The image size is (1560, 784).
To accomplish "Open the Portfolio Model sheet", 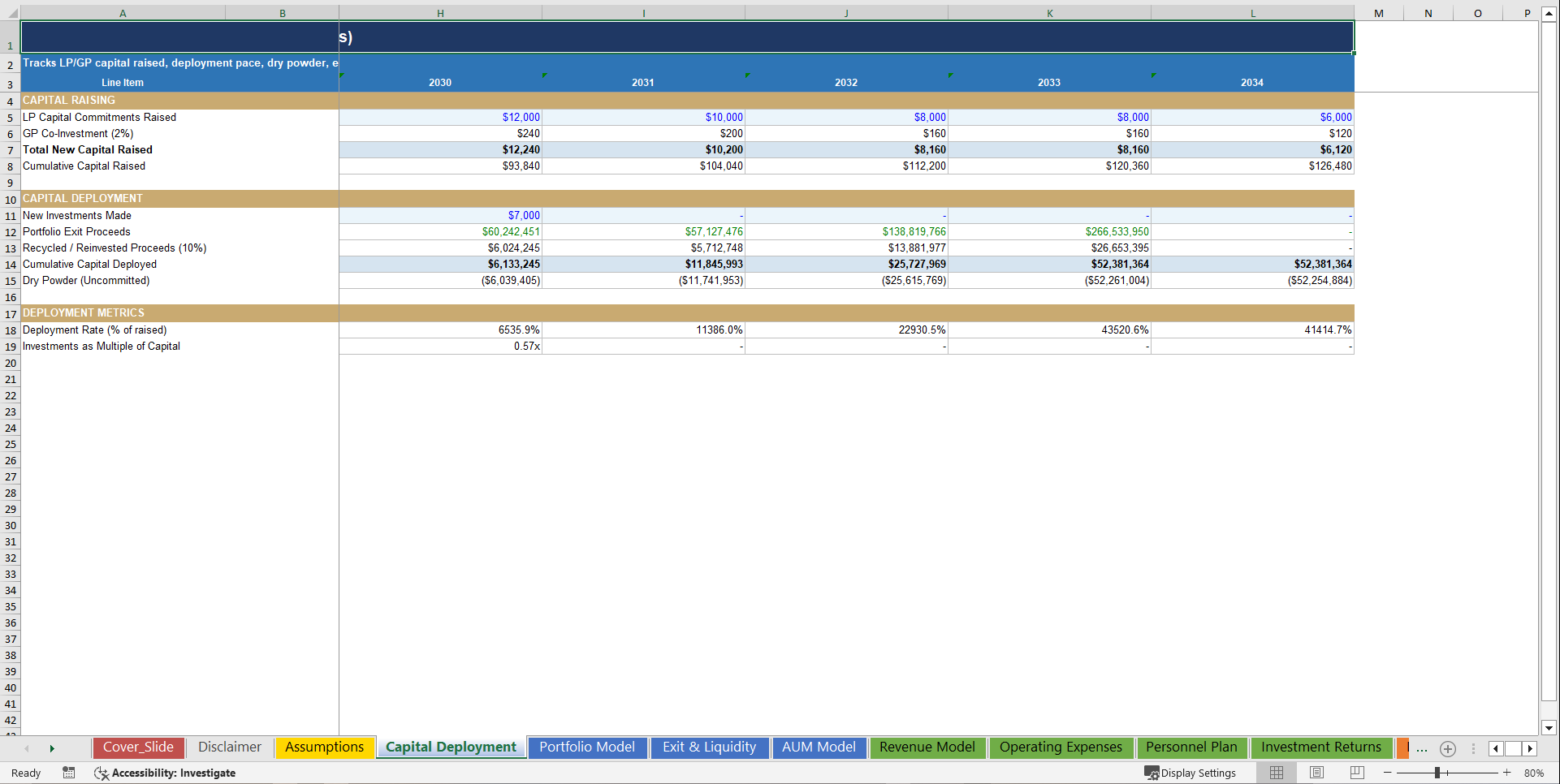I will click(587, 747).
